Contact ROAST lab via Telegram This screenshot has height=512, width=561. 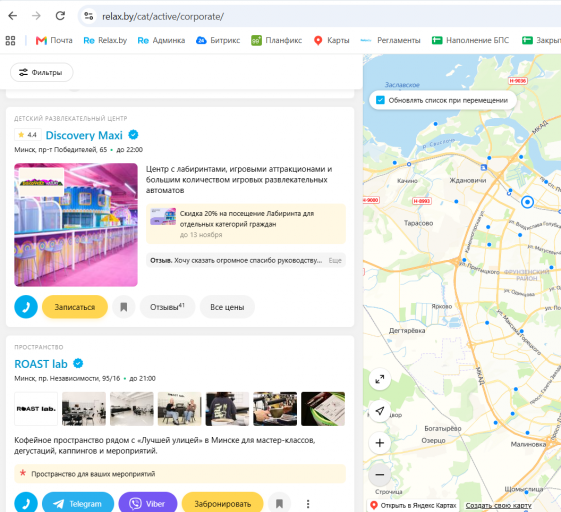pos(78,503)
